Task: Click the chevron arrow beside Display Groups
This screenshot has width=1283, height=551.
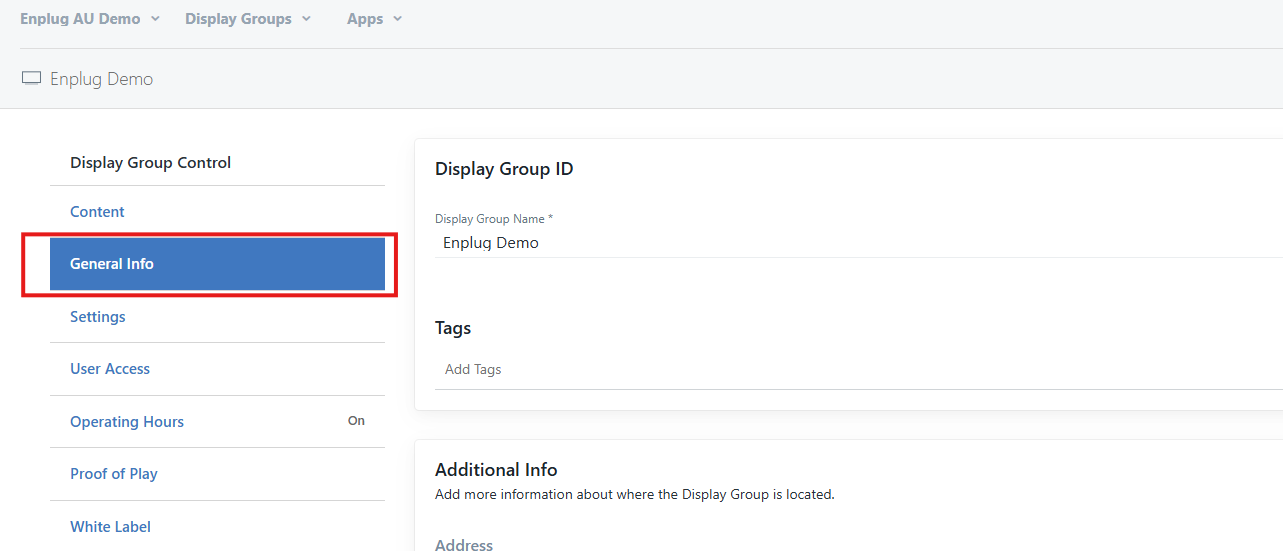Action: pos(306,19)
